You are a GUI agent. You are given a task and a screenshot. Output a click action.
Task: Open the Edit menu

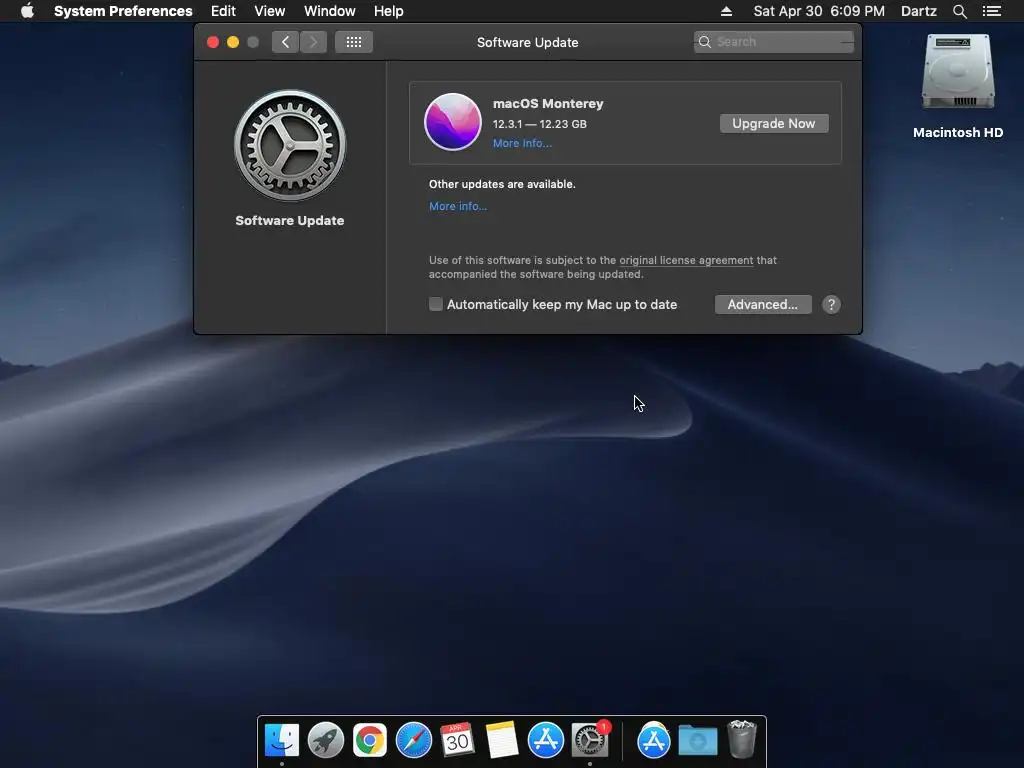click(x=223, y=11)
